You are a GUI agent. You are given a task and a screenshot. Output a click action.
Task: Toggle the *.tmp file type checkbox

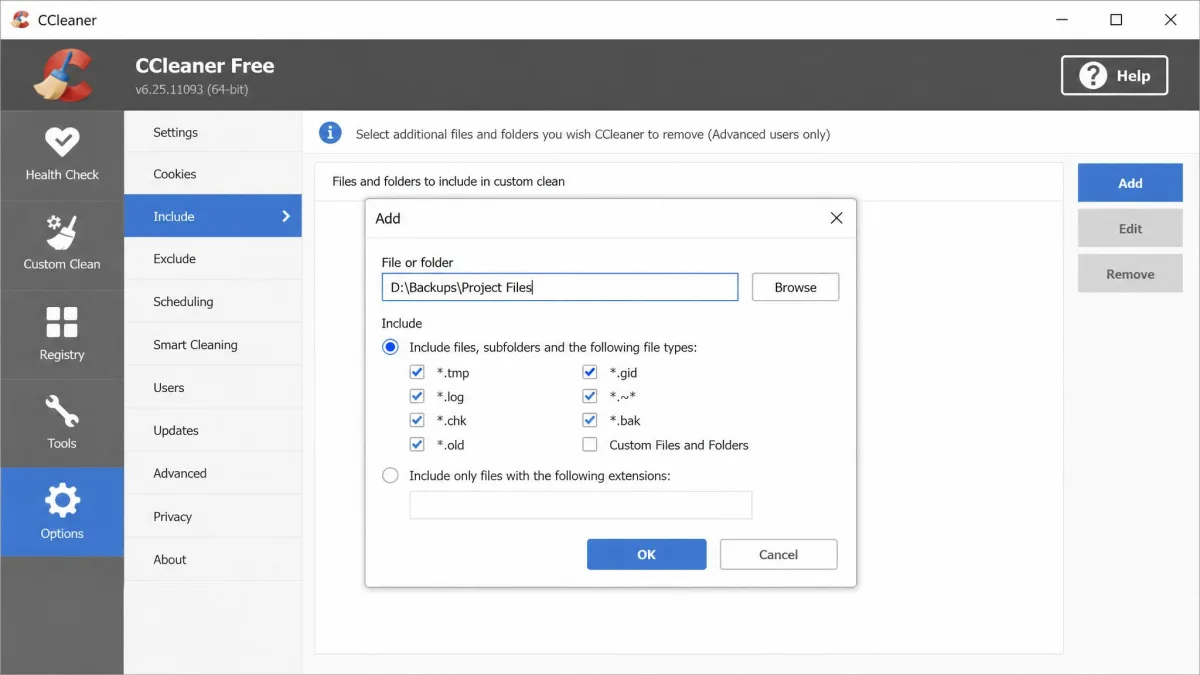click(x=417, y=372)
